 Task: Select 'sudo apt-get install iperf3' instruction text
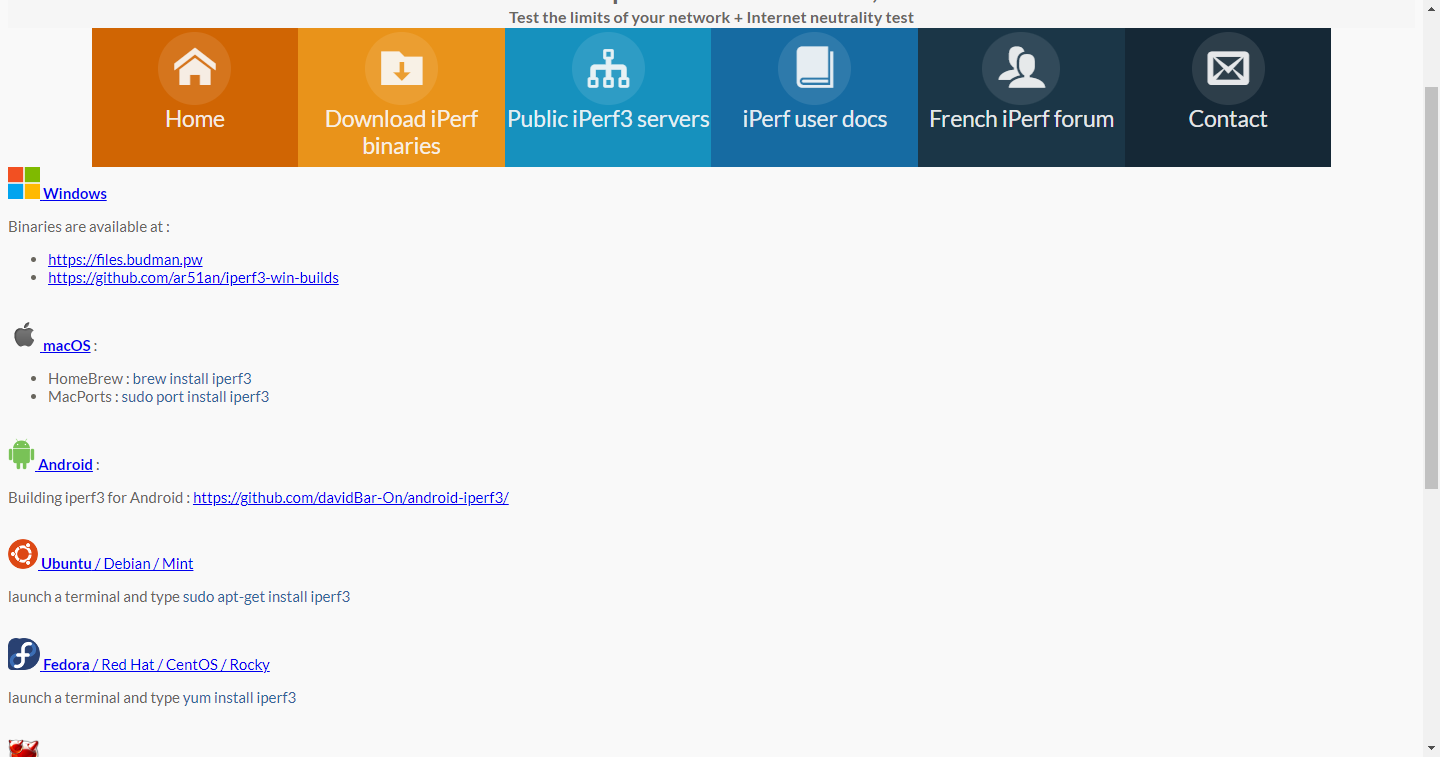click(x=266, y=597)
